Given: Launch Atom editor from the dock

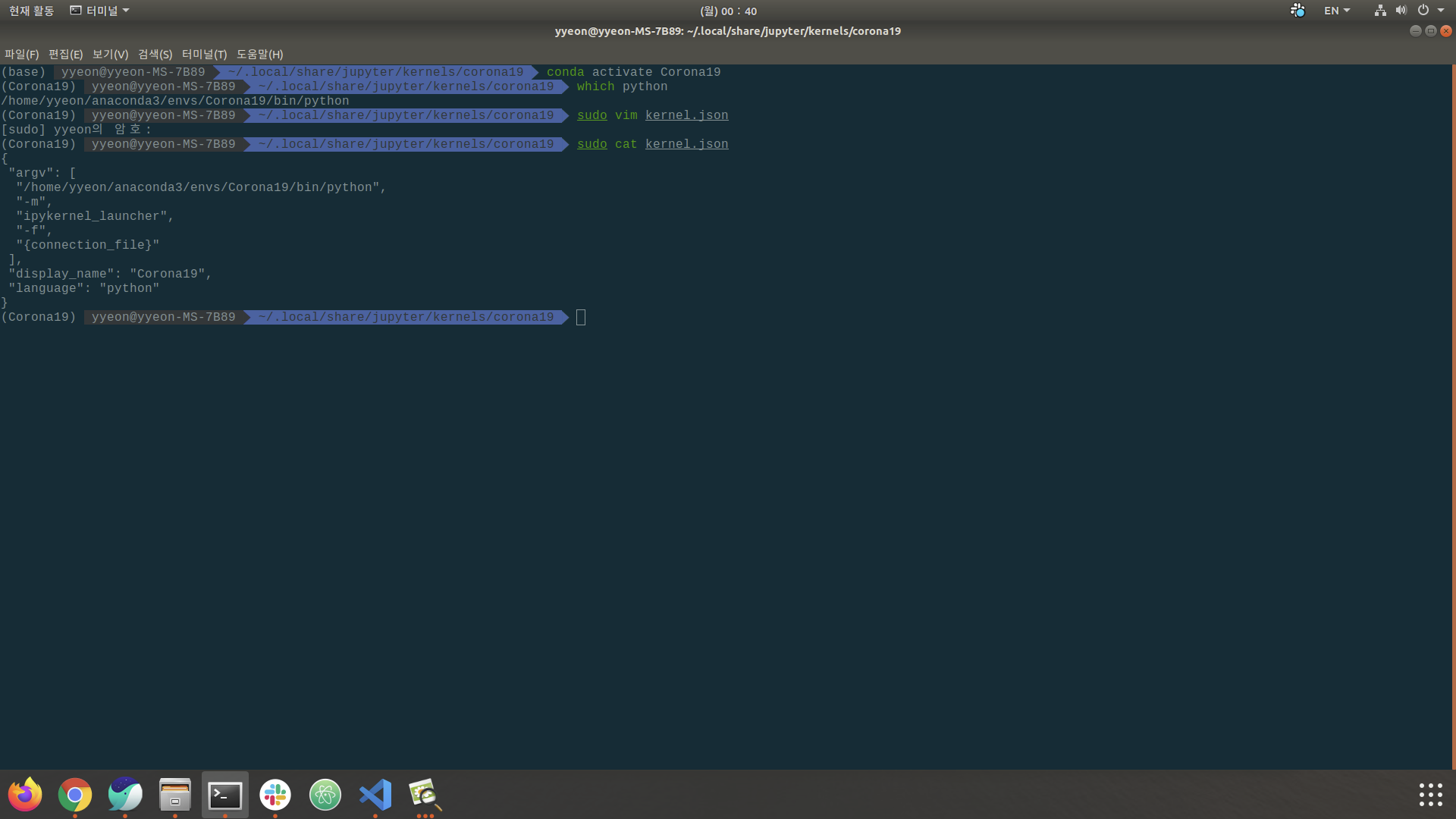Looking at the screenshot, I should tap(325, 794).
